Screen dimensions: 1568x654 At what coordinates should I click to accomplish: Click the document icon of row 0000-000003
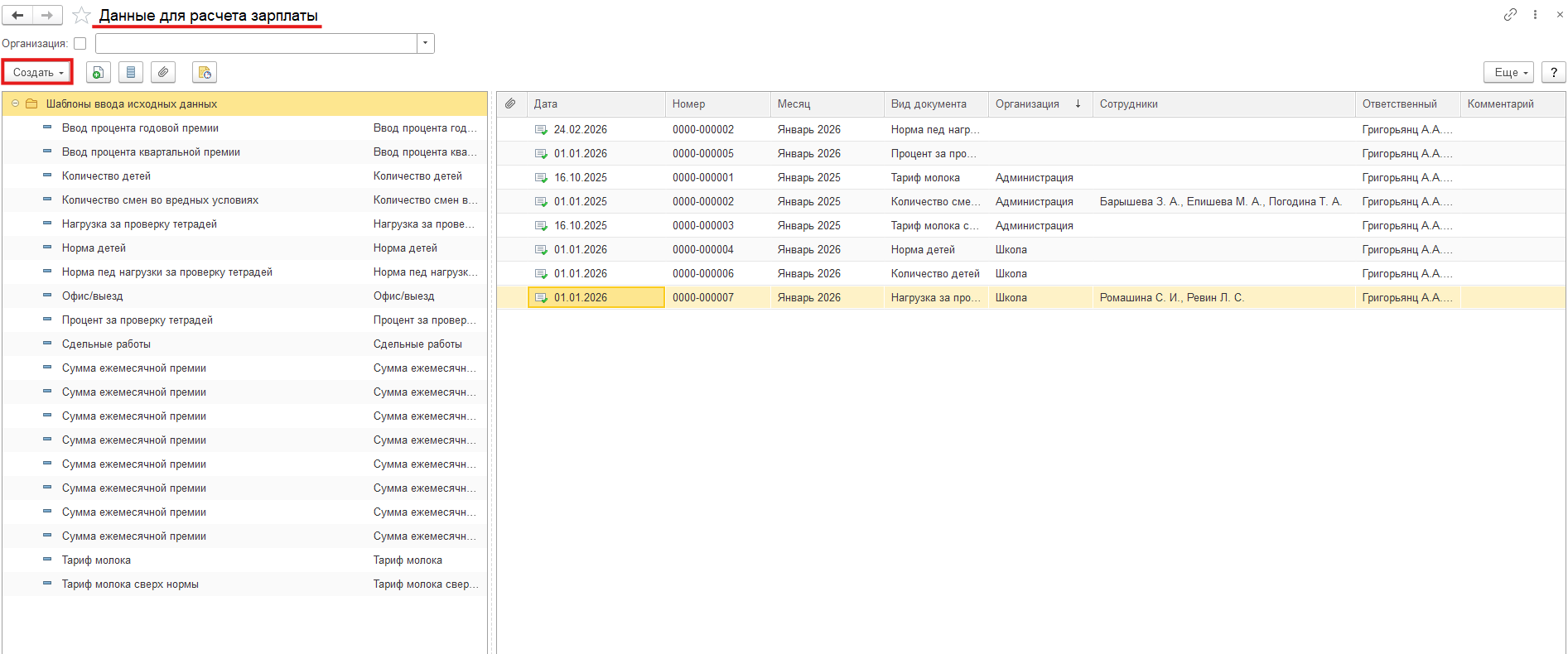(541, 226)
